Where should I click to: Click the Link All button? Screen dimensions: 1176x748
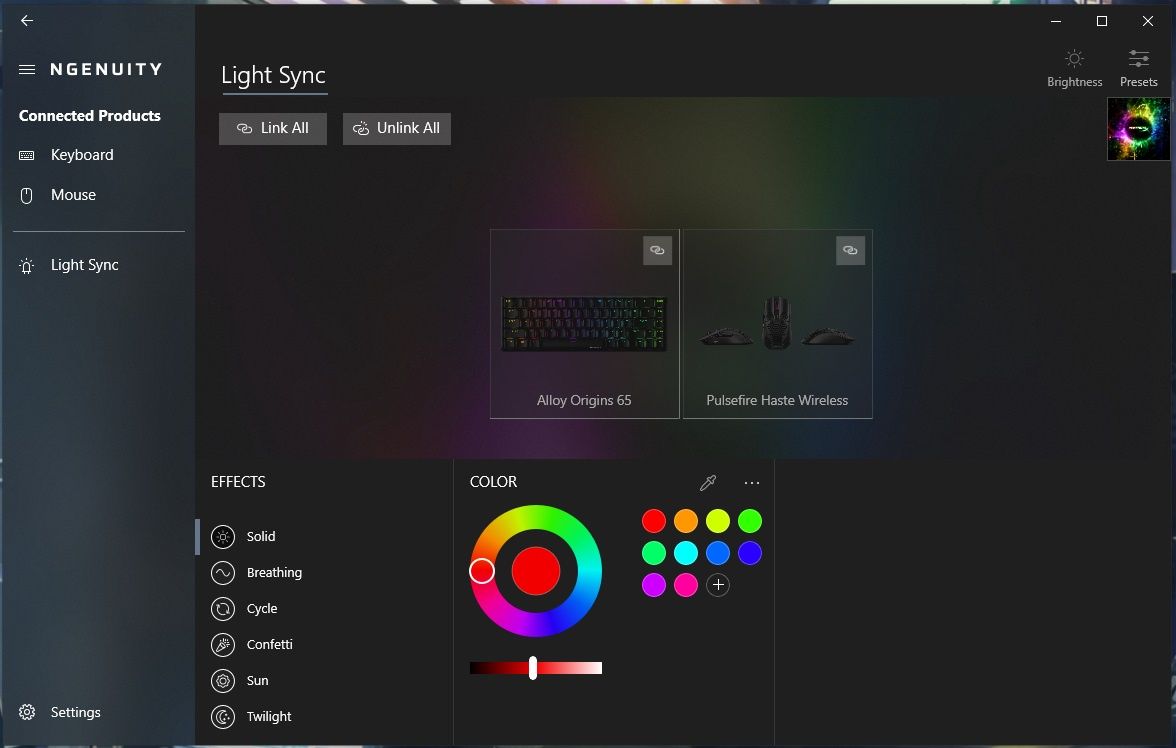[x=273, y=128]
